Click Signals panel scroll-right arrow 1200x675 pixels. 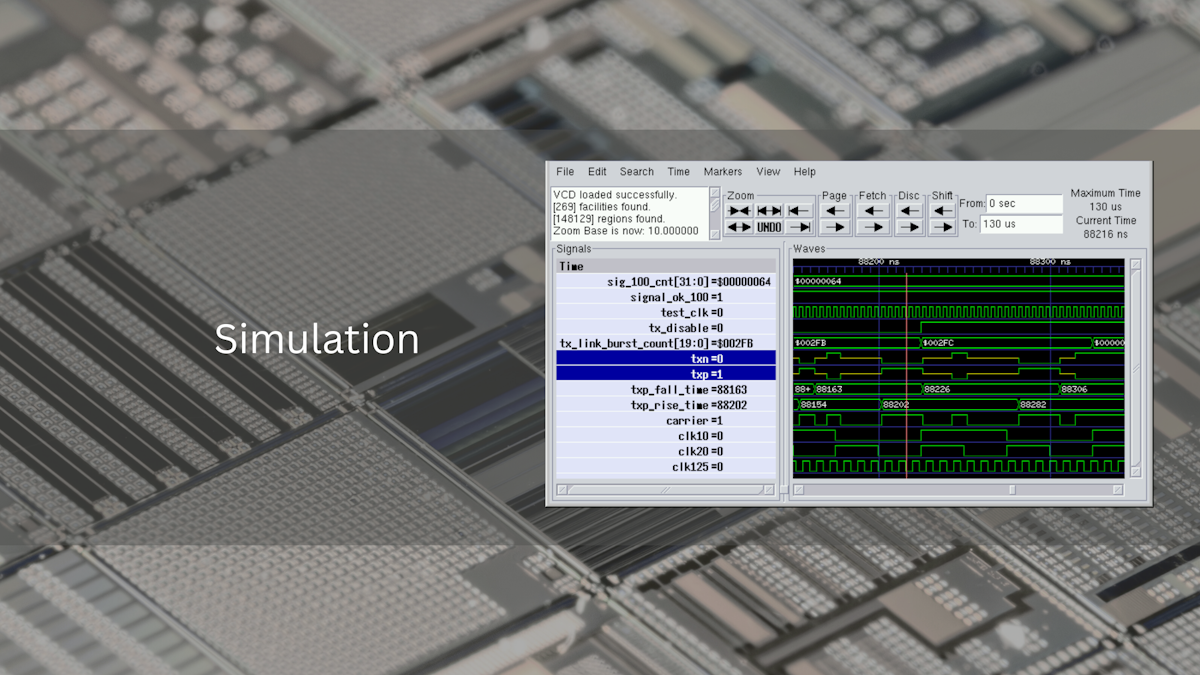tap(768, 489)
